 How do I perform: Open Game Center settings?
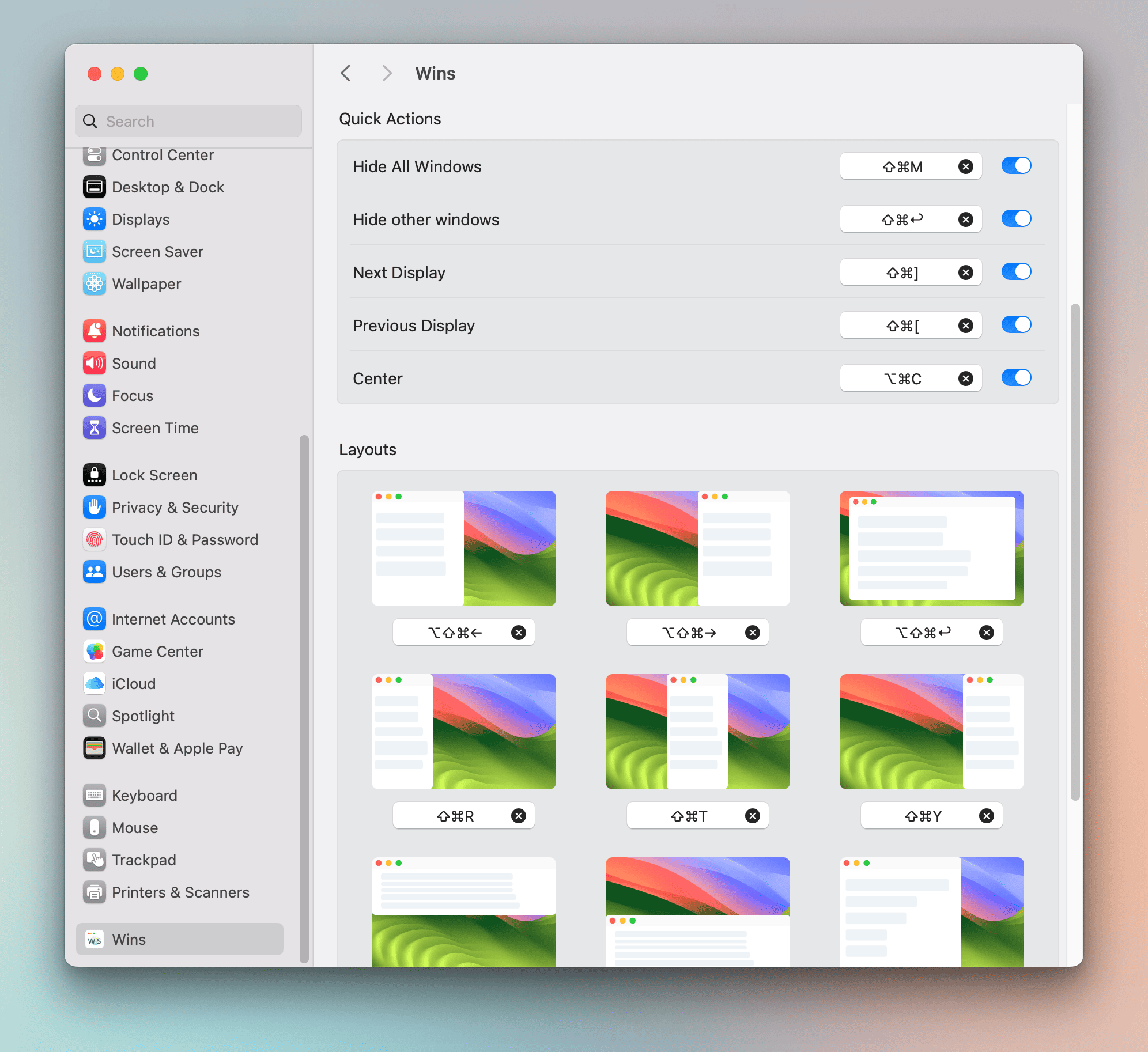coord(157,652)
